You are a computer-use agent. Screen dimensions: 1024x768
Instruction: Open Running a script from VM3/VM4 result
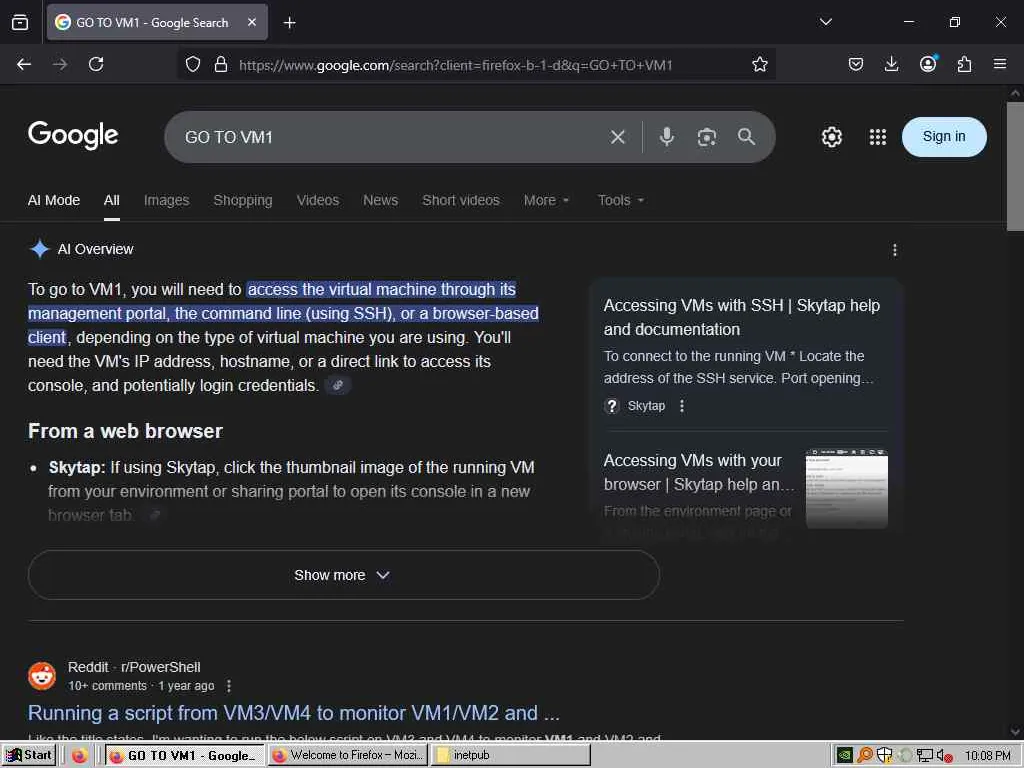294,713
